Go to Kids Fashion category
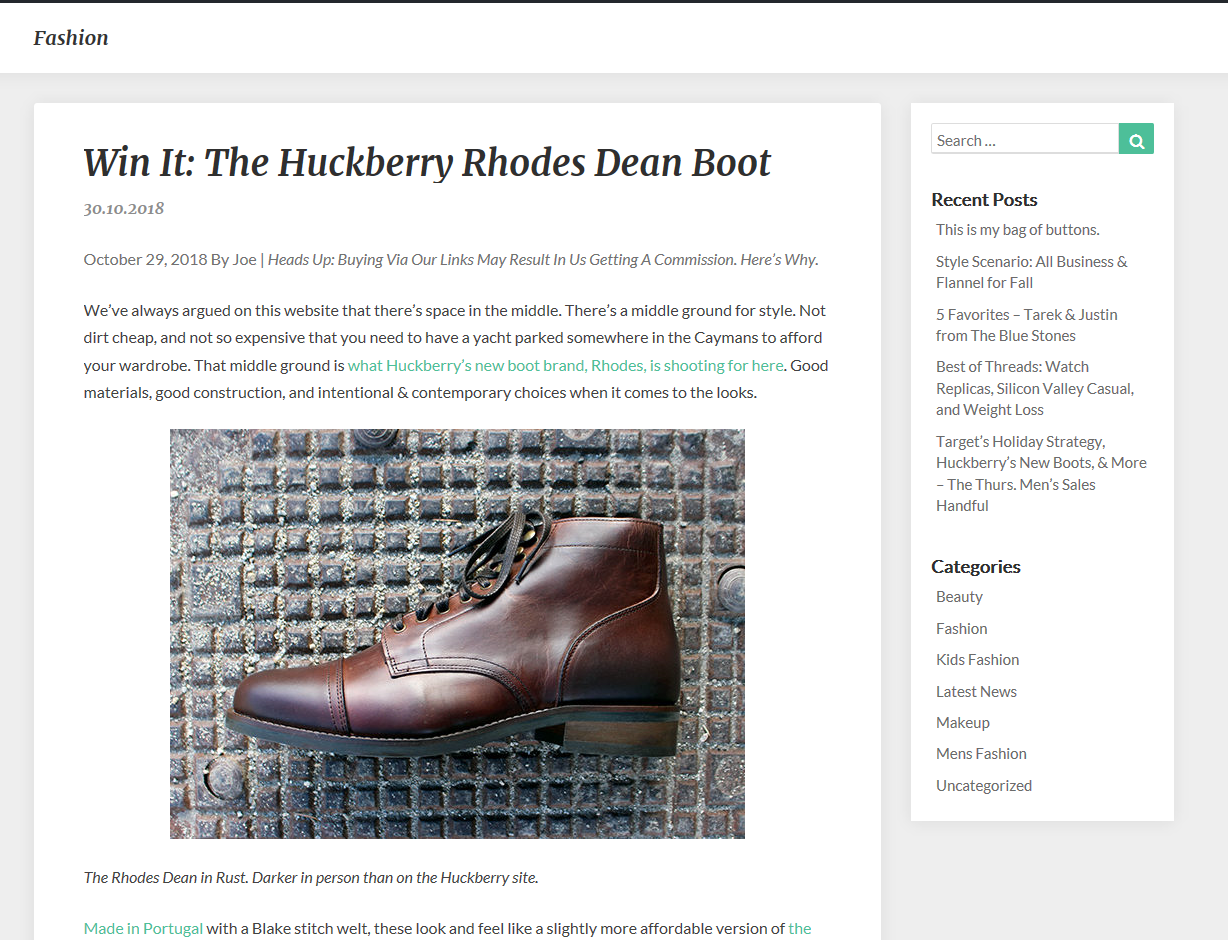The width and height of the screenshot is (1228, 940). tap(977, 660)
